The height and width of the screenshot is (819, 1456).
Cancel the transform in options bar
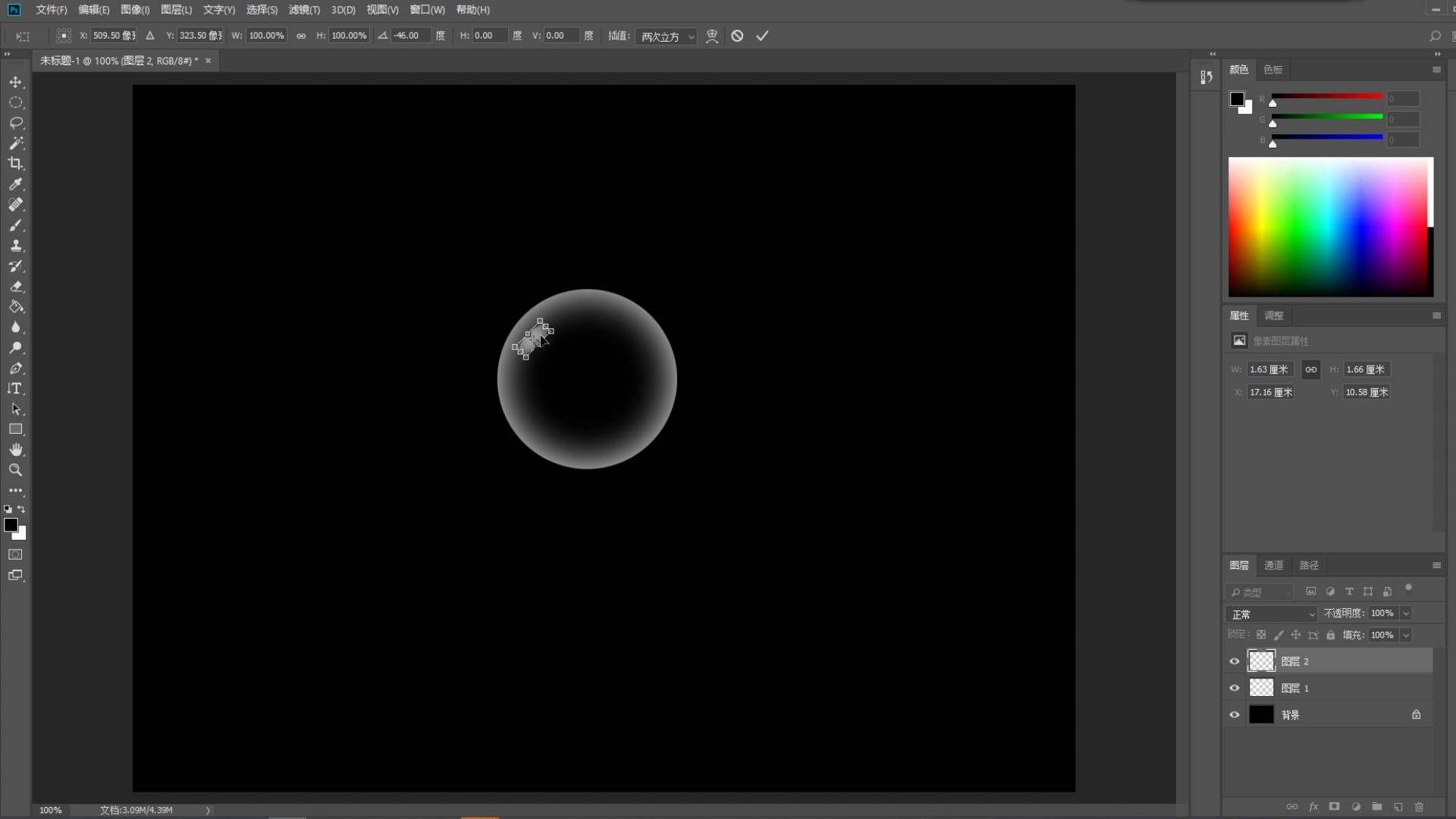[x=737, y=36]
